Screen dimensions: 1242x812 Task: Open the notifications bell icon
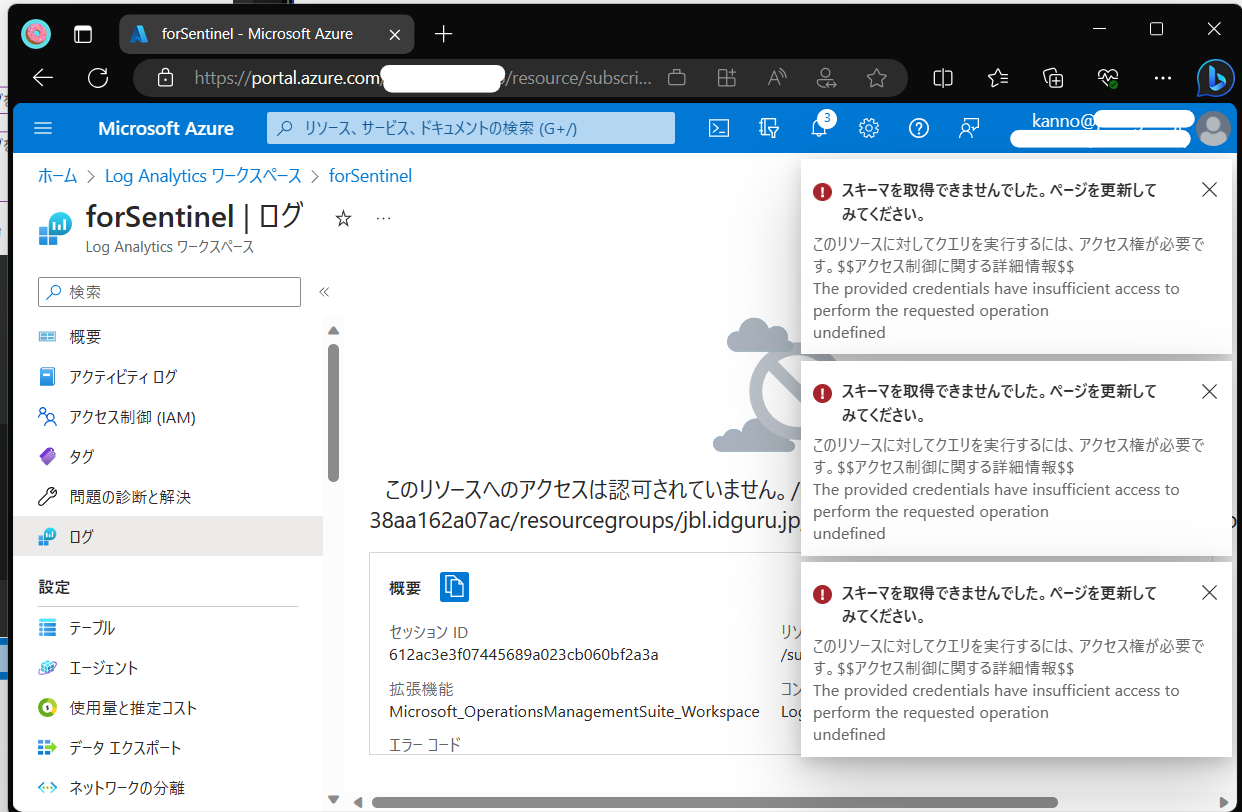(819, 127)
